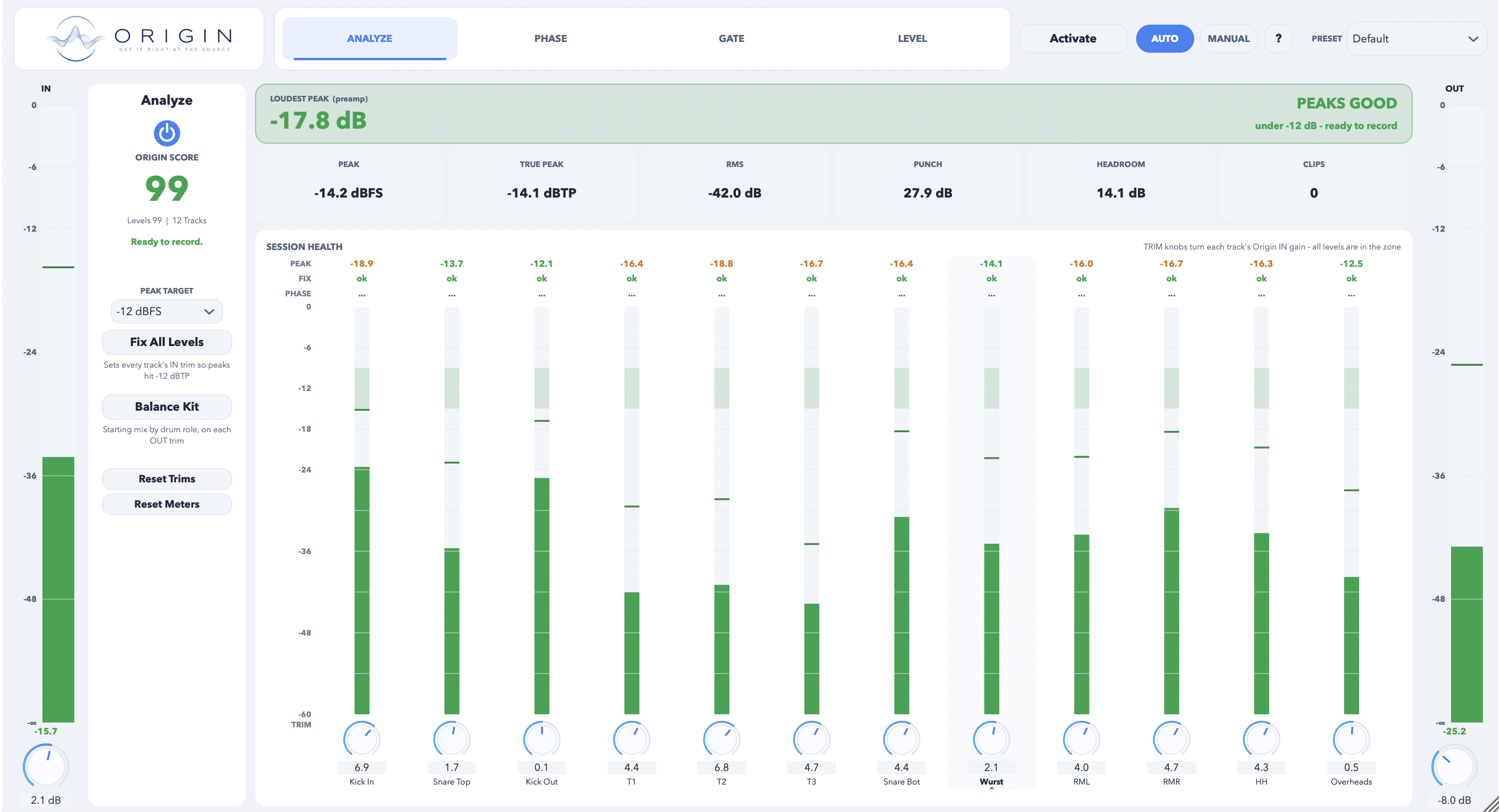Image resolution: width=1500 pixels, height=812 pixels.
Task: Click the IN master meter
Action: [x=58, y=413]
